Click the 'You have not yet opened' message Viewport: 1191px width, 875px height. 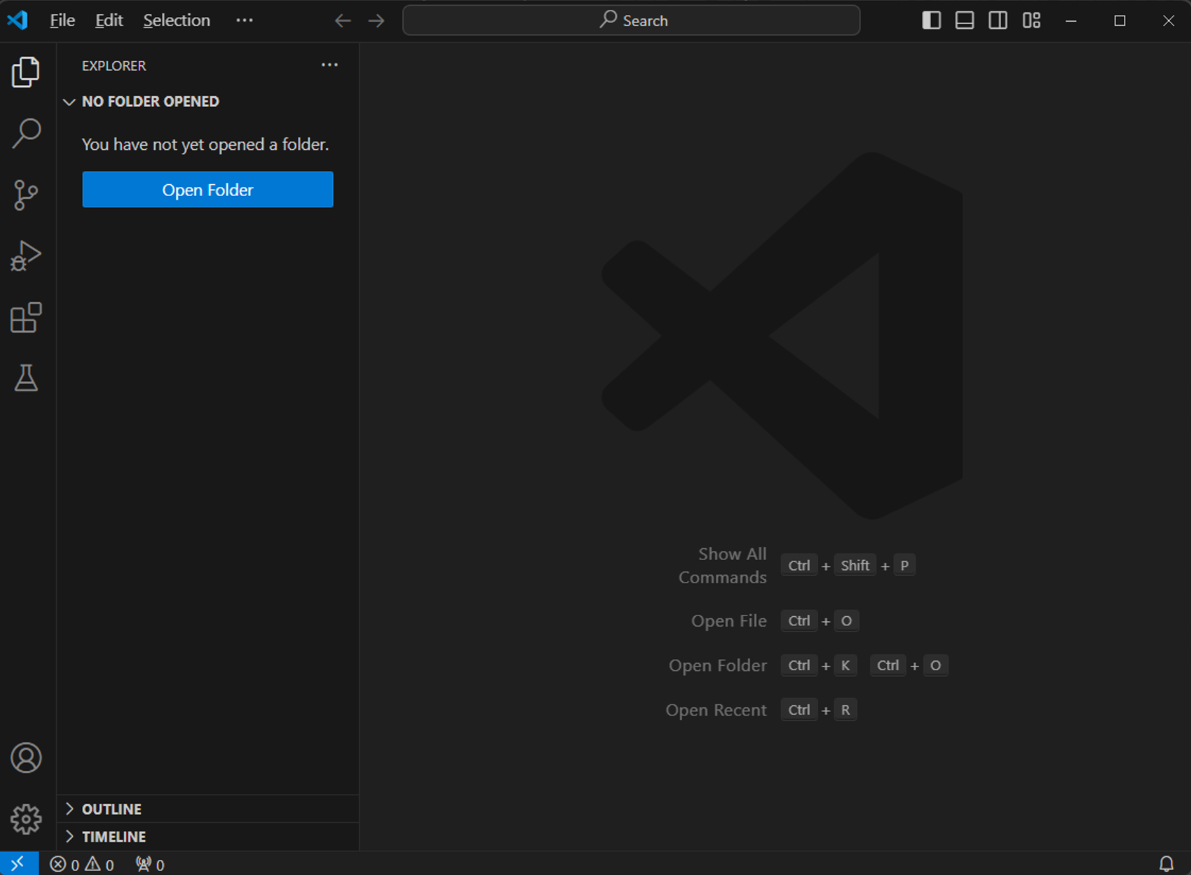(205, 144)
